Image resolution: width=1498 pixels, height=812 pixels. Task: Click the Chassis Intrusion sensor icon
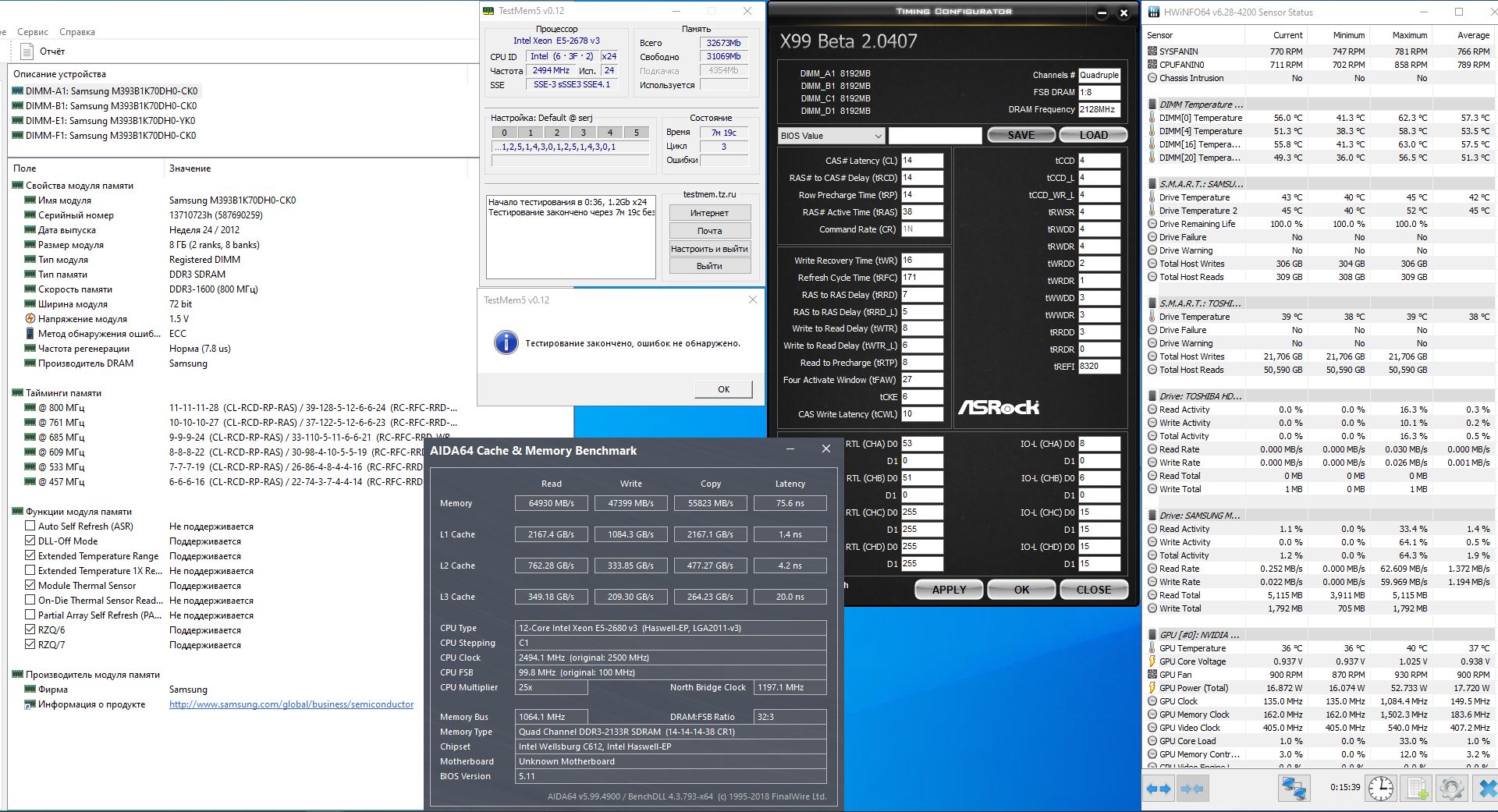click(x=1152, y=78)
